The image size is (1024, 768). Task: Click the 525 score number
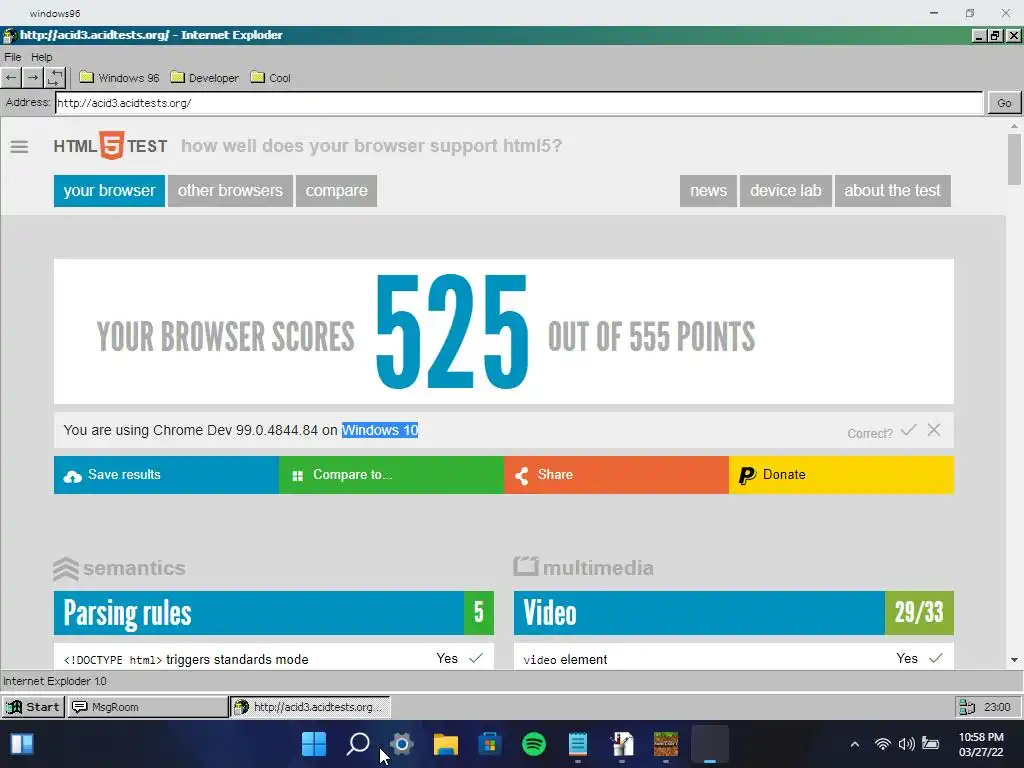pos(452,332)
